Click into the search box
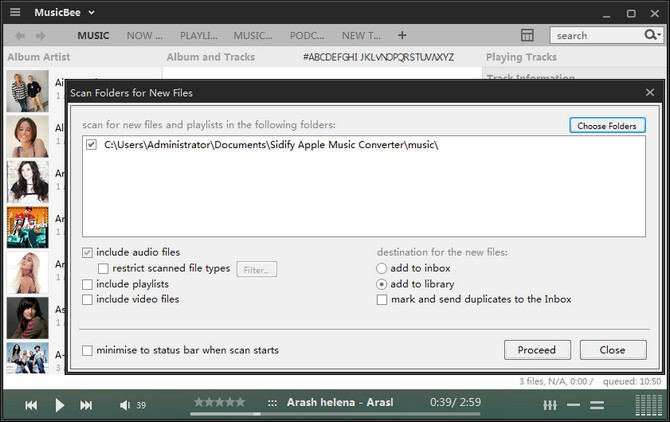 click(x=596, y=35)
